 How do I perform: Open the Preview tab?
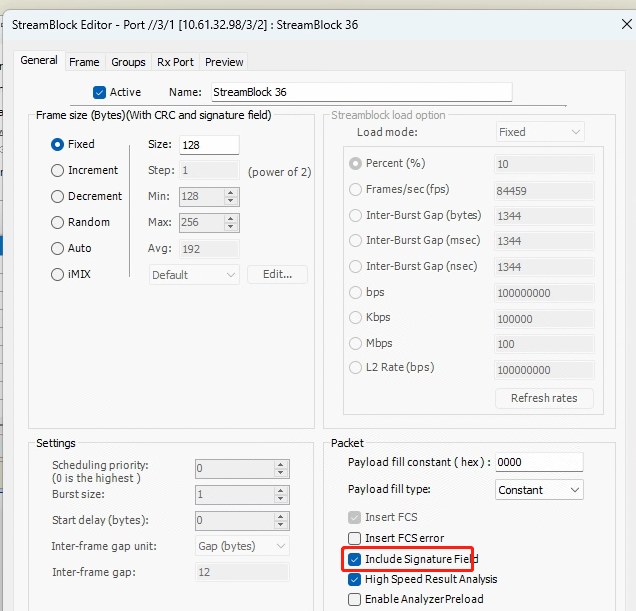[224, 62]
